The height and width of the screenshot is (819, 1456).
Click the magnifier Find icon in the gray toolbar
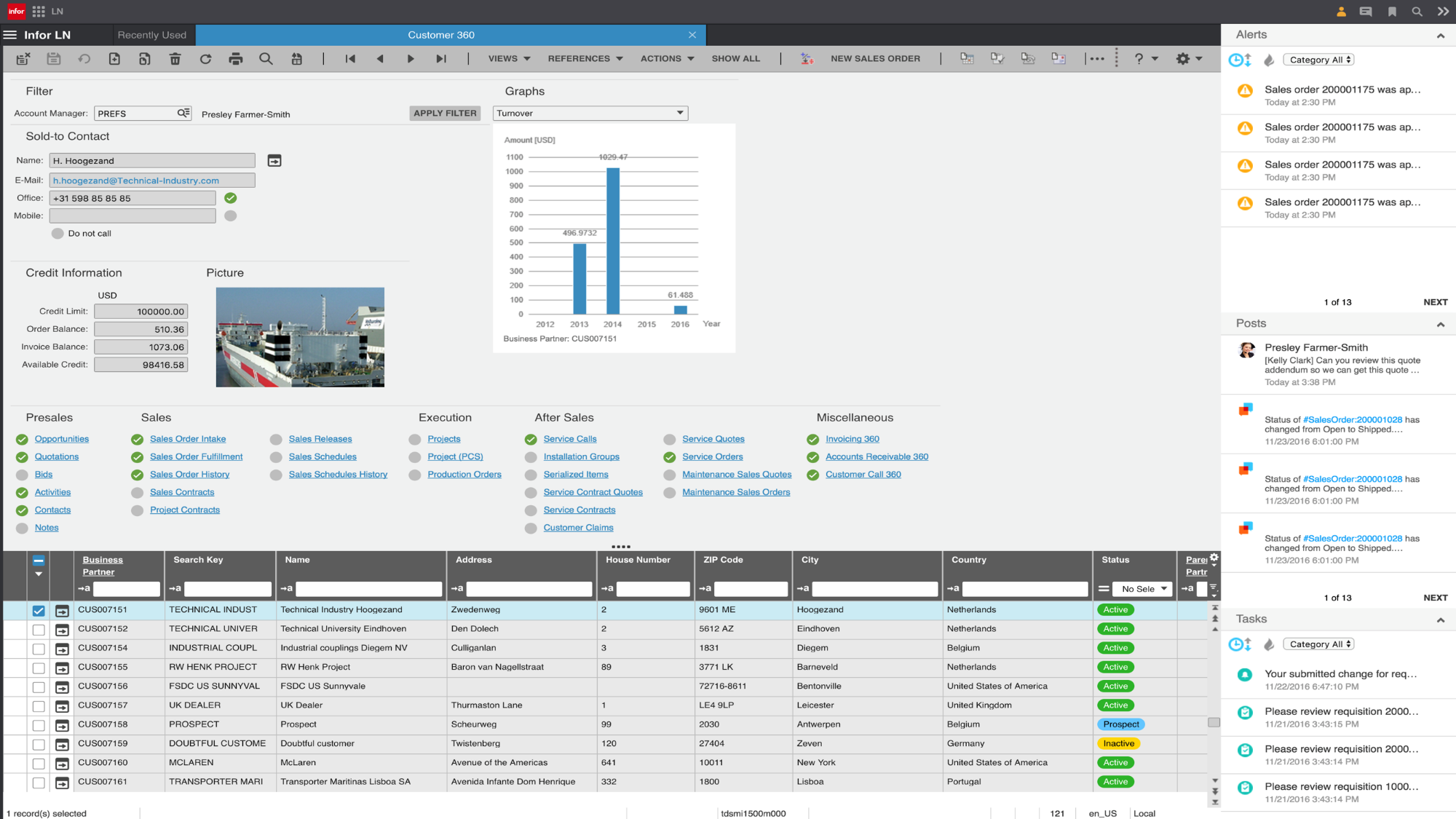(266, 59)
